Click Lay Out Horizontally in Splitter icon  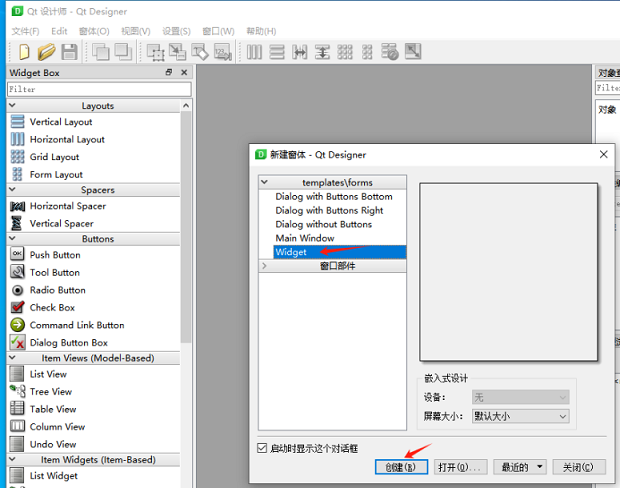[299, 52]
